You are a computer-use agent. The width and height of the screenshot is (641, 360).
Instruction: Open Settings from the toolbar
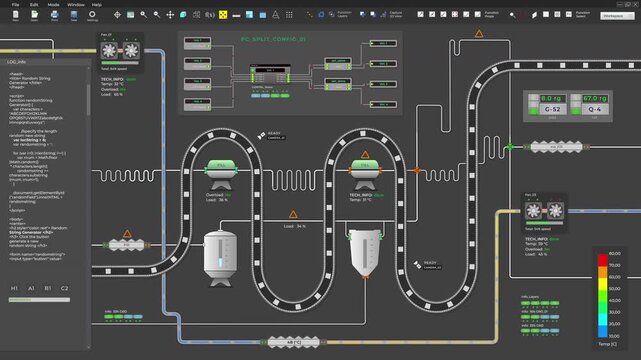pyautogui.click(x=92, y=16)
